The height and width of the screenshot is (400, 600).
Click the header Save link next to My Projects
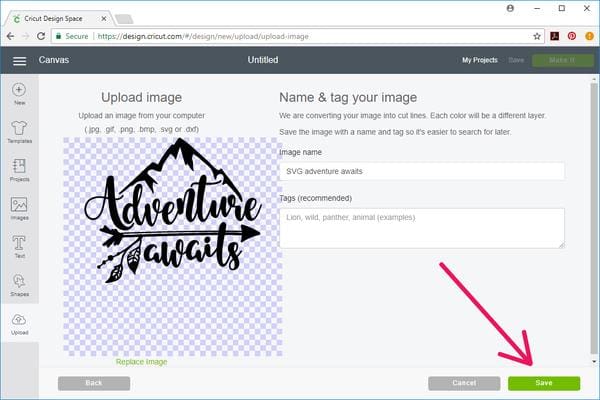516,60
